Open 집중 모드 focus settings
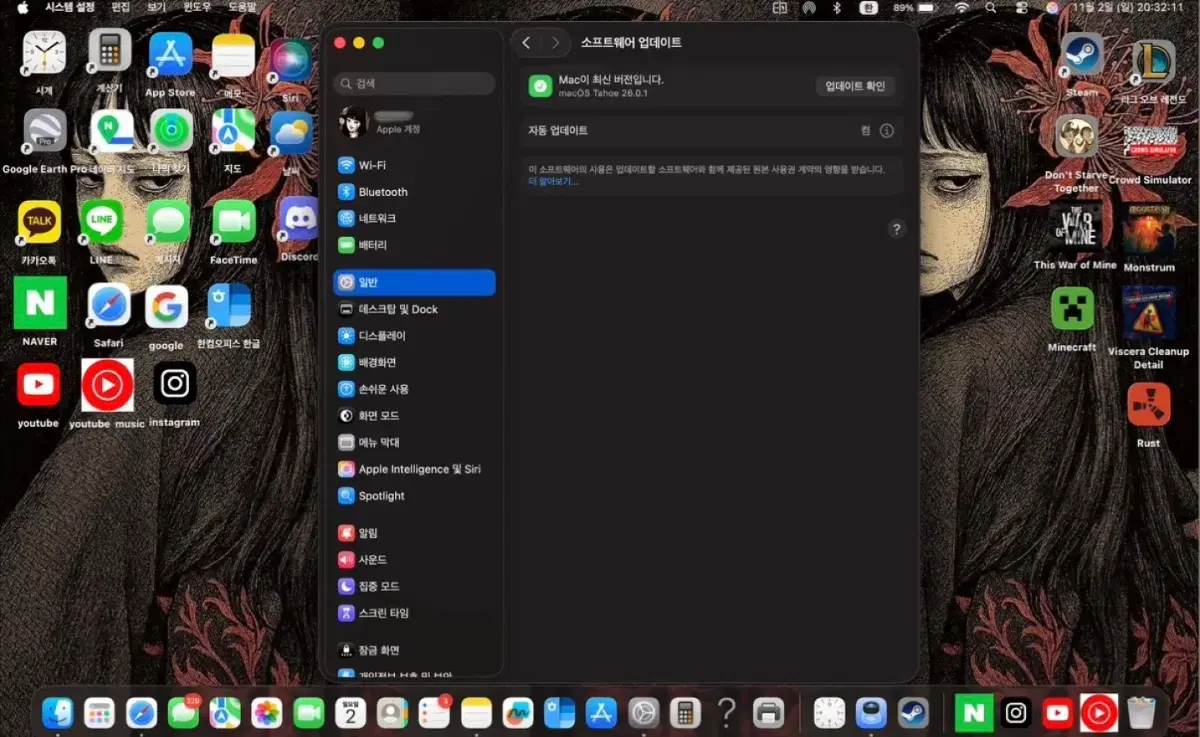This screenshot has height=737, width=1200. pyautogui.click(x=414, y=586)
